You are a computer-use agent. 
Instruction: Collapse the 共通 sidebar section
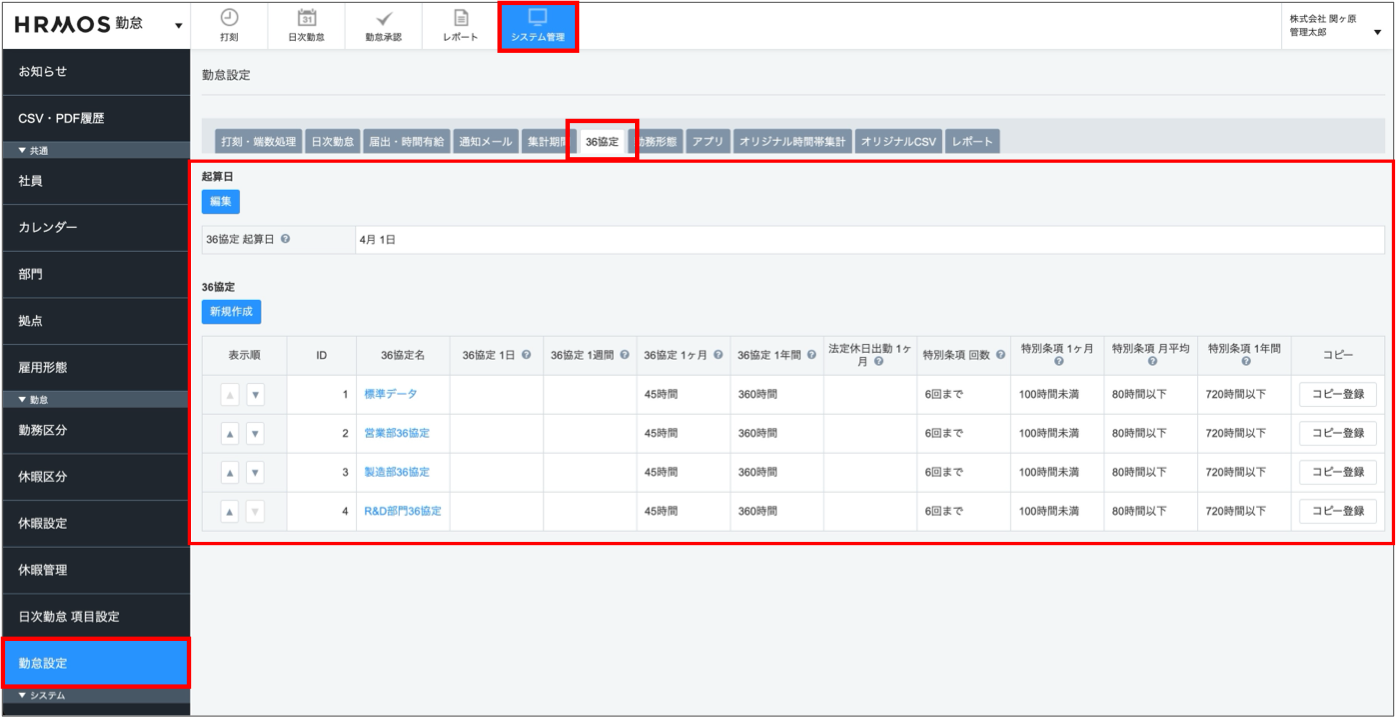[23, 151]
